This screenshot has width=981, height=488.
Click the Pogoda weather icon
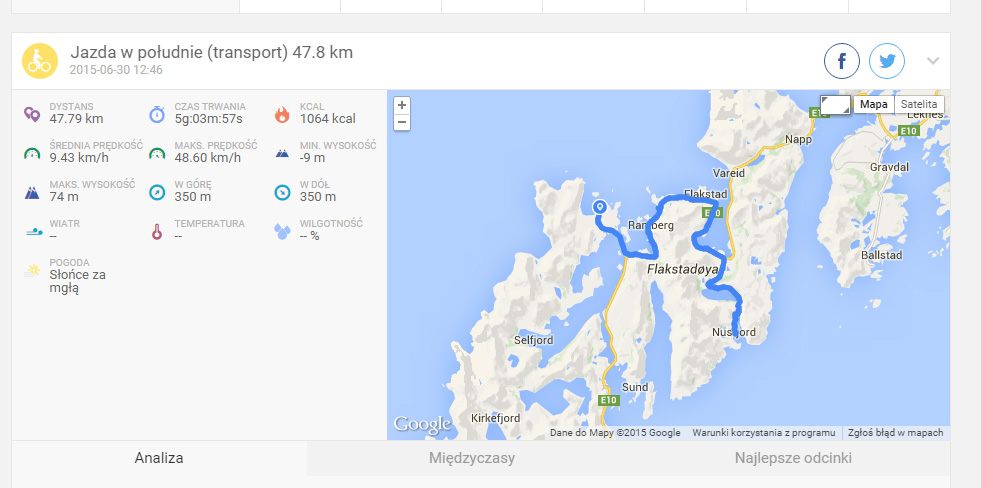32,271
